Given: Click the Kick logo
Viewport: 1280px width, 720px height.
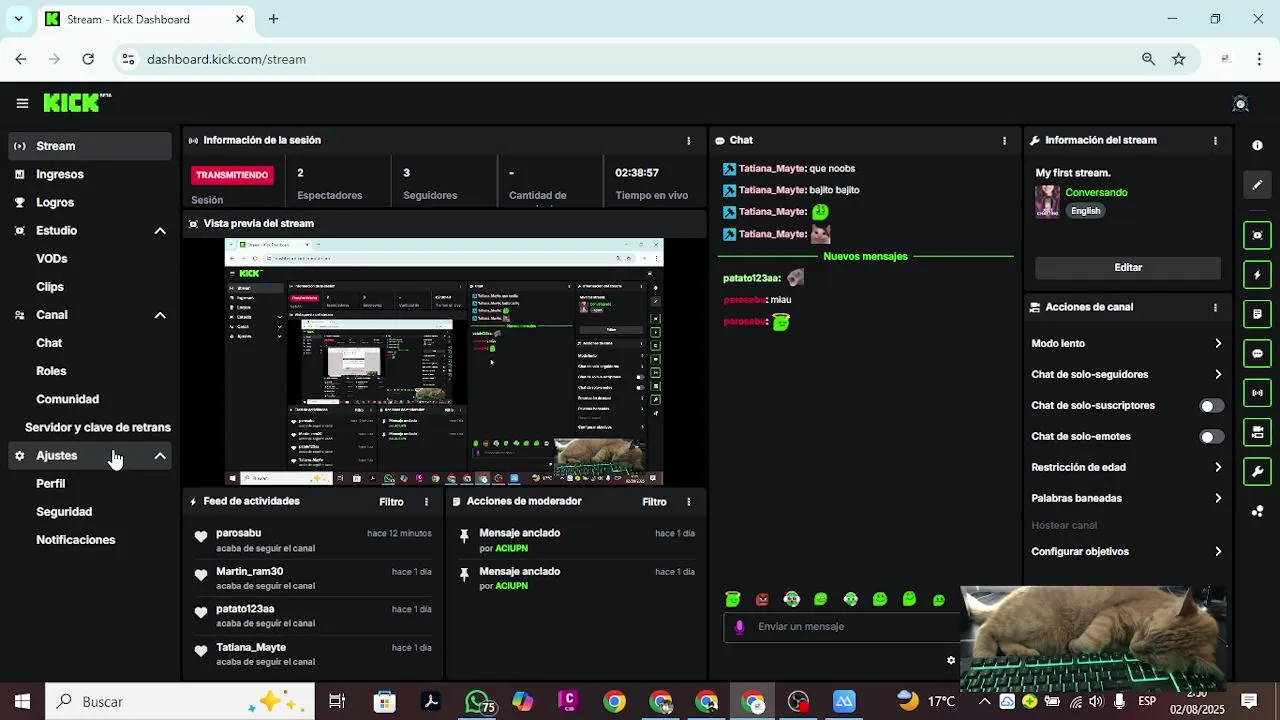Looking at the screenshot, I should (76, 102).
